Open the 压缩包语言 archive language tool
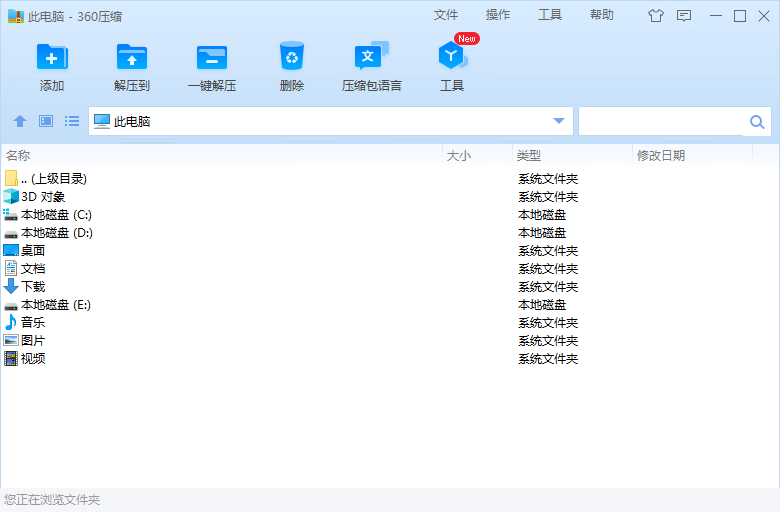 372,56
